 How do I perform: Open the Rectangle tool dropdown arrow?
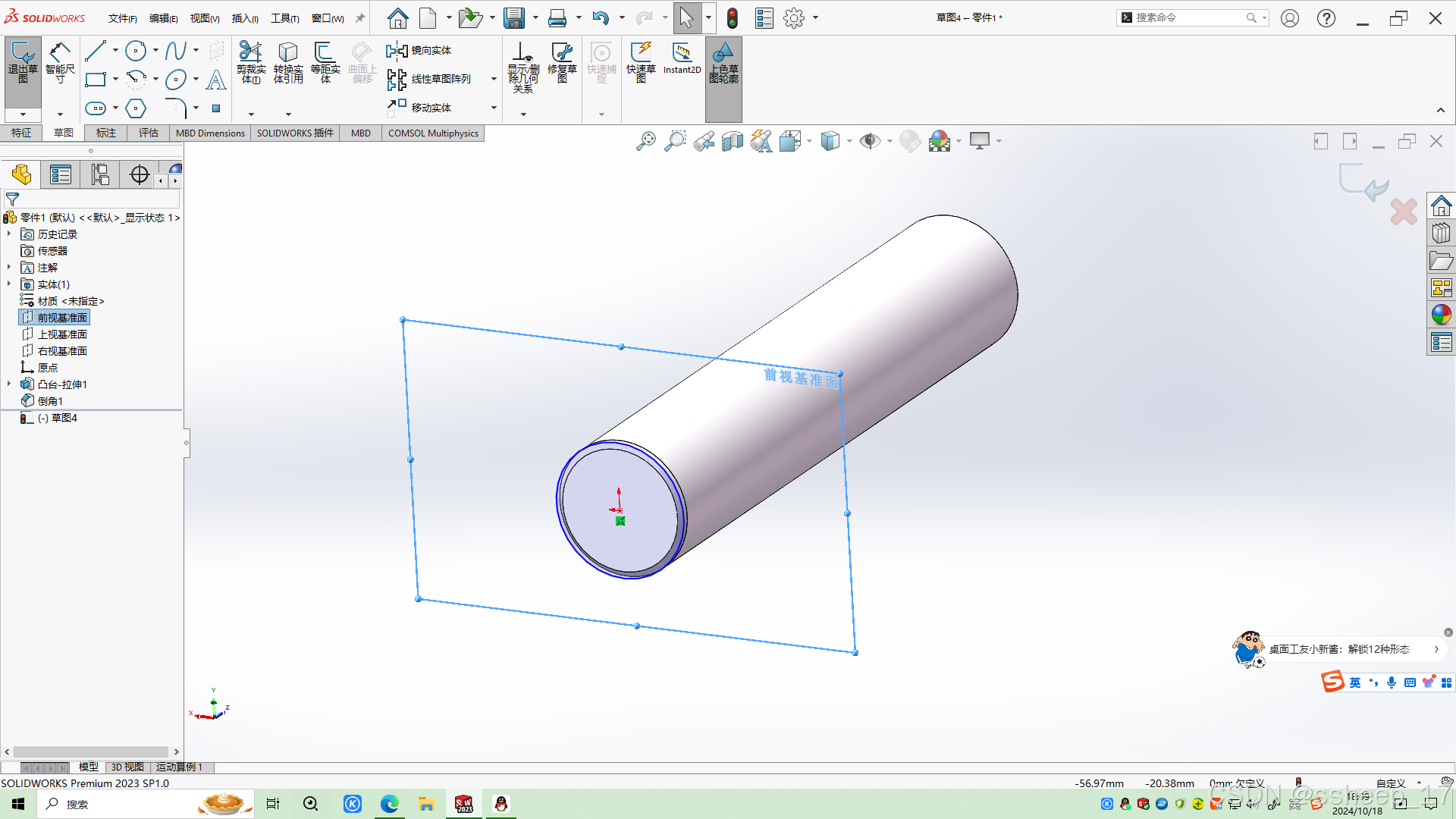[x=115, y=79]
